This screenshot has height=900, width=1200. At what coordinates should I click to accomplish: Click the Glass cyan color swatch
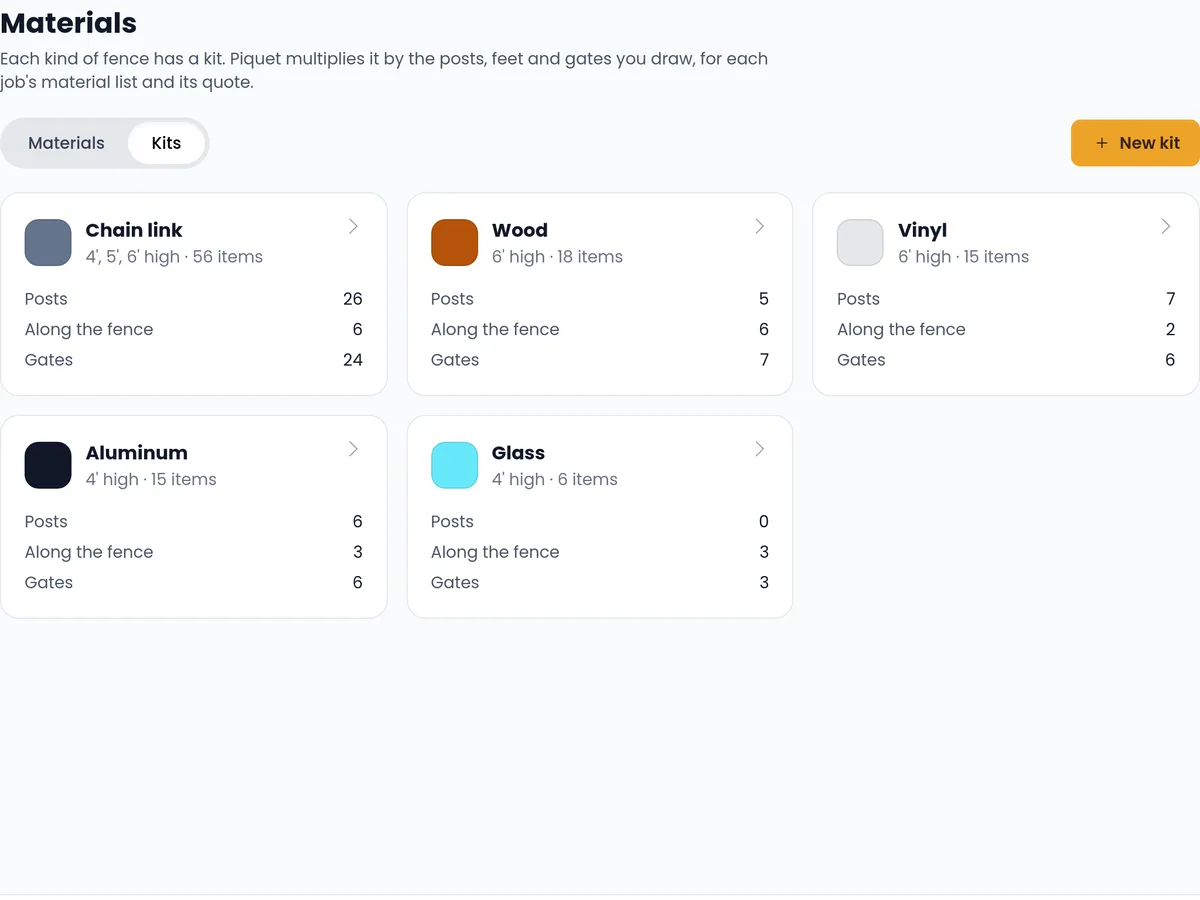tap(454, 466)
